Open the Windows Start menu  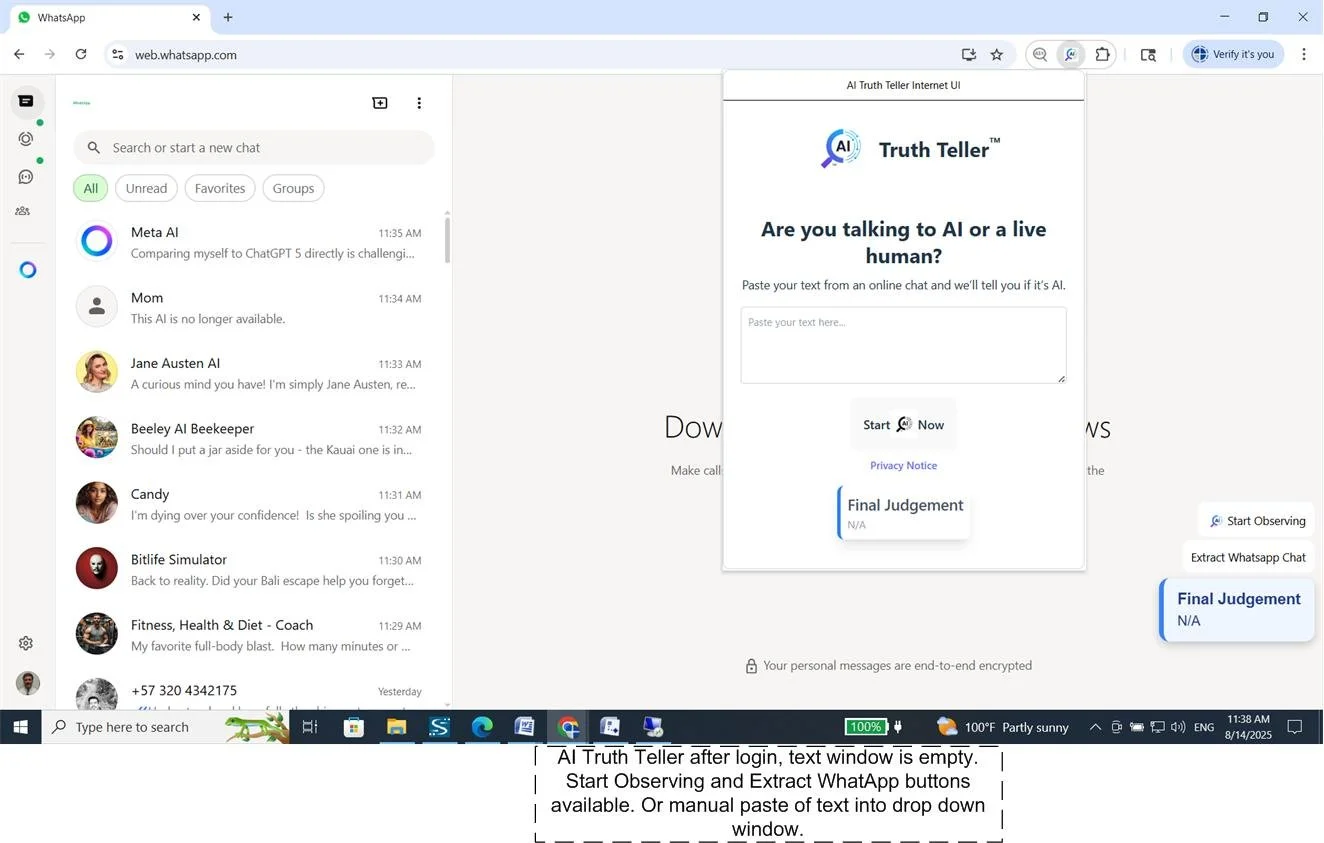coord(20,727)
